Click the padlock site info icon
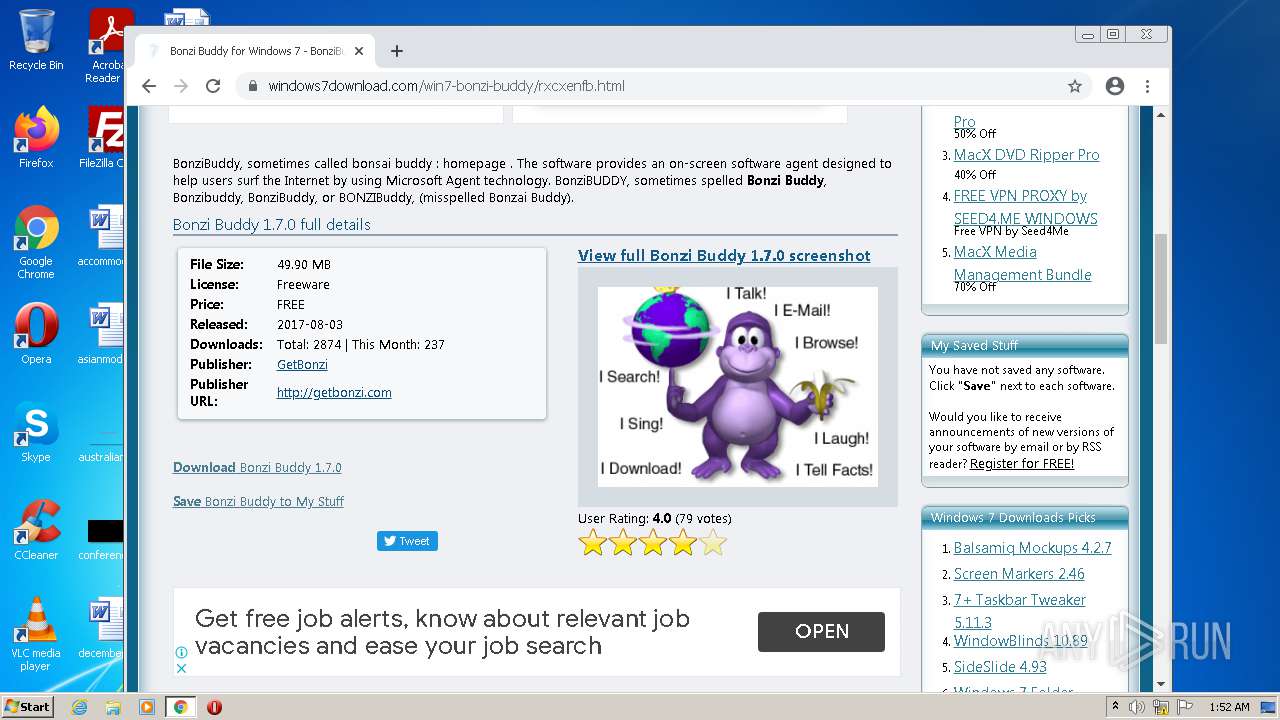 pyautogui.click(x=253, y=86)
